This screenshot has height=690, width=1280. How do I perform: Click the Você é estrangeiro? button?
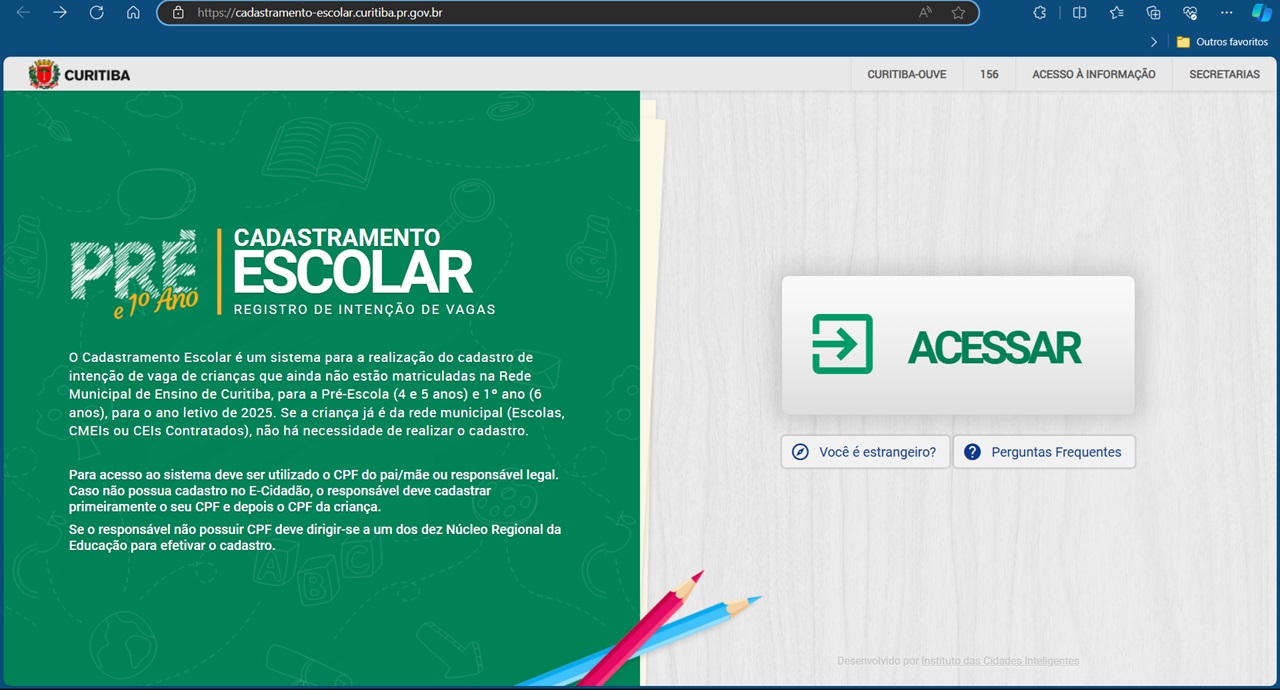coord(865,452)
